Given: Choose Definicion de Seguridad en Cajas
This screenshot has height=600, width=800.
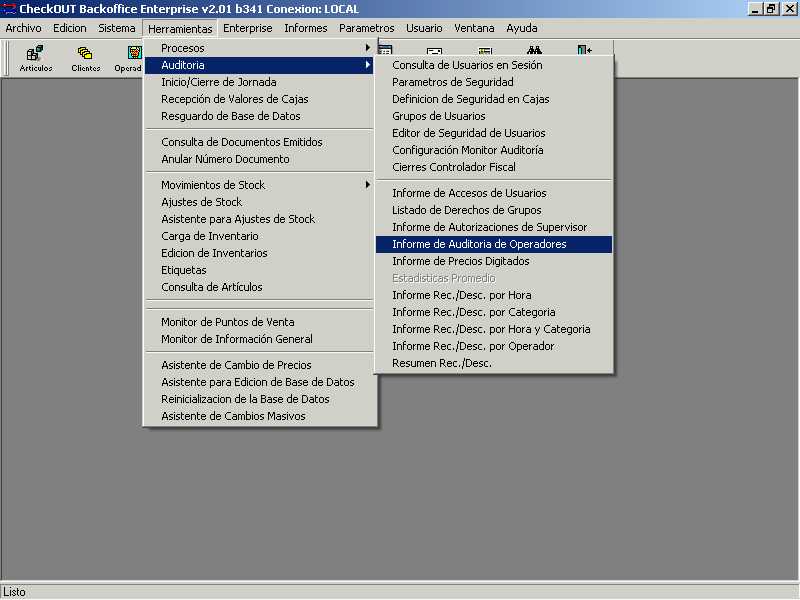Looking at the screenshot, I should click(x=494, y=99).
